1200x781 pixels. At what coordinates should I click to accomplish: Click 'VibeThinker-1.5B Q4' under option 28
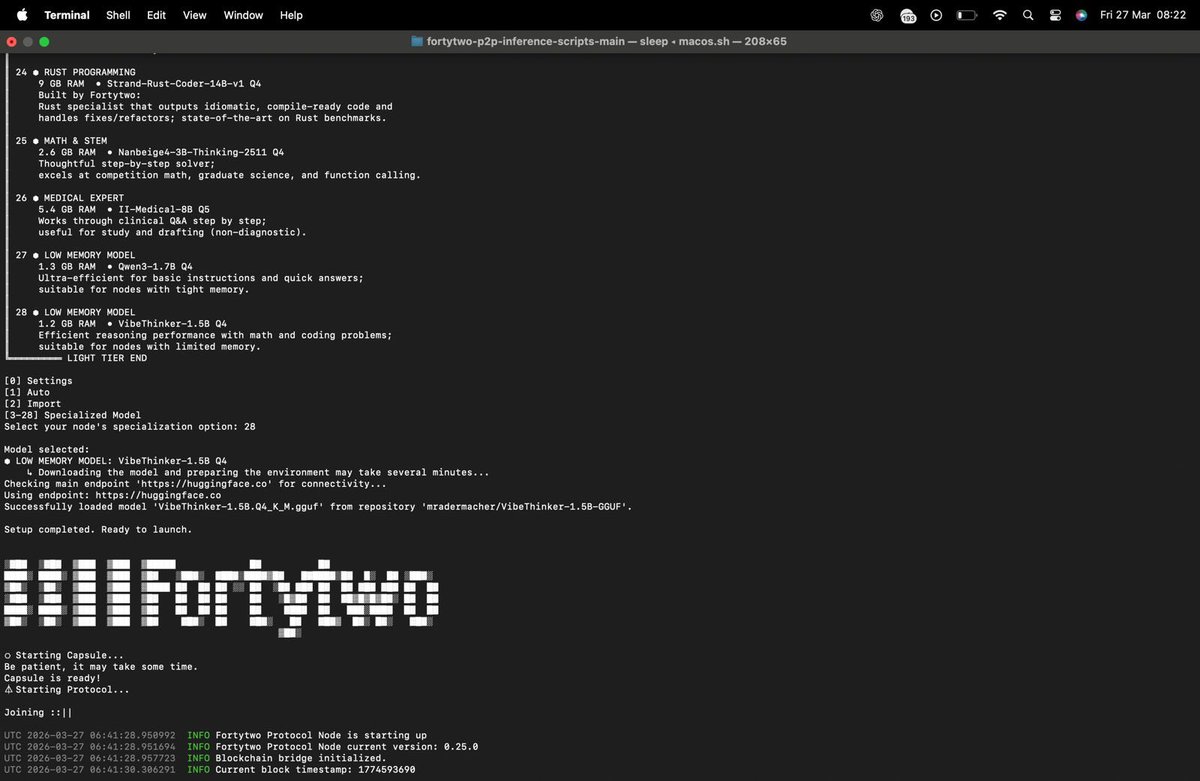[x=173, y=324]
